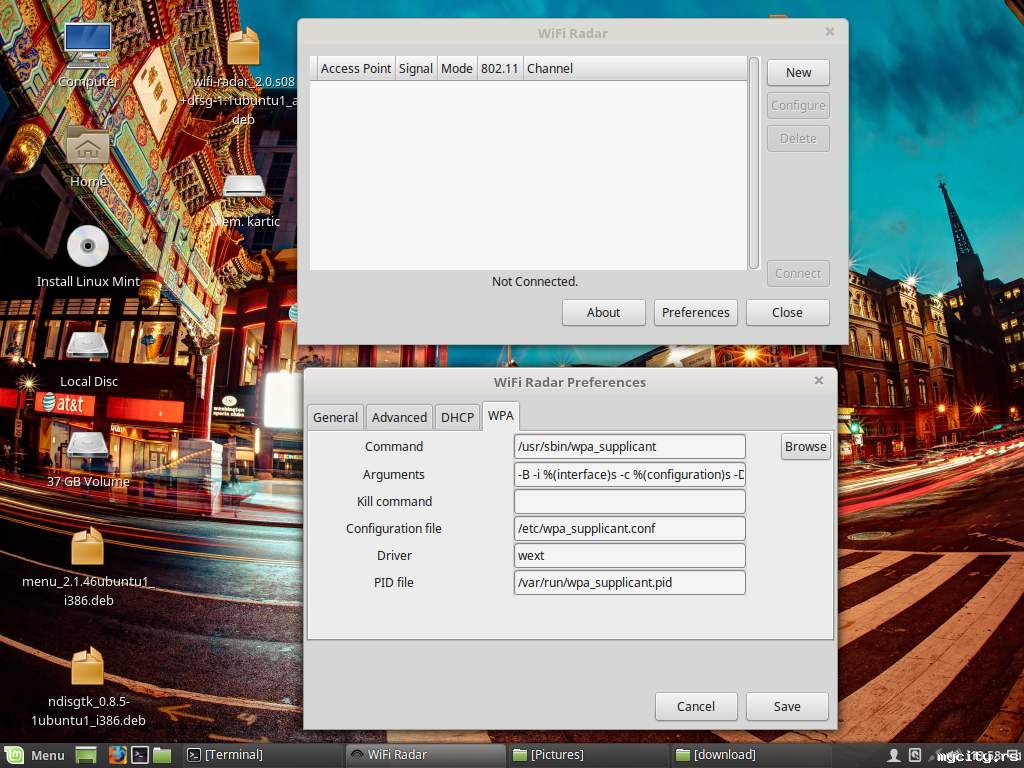The width and height of the screenshot is (1024, 768).
Task: Open the Home folder icon
Action: [88, 148]
